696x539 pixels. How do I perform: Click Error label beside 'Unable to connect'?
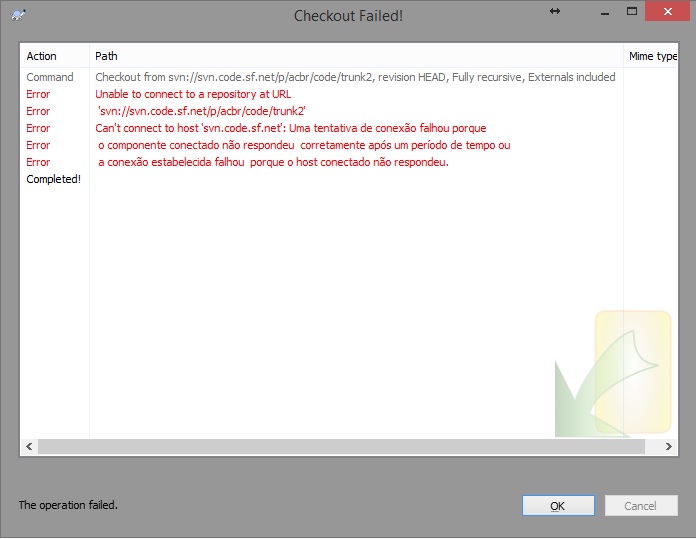[38, 94]
